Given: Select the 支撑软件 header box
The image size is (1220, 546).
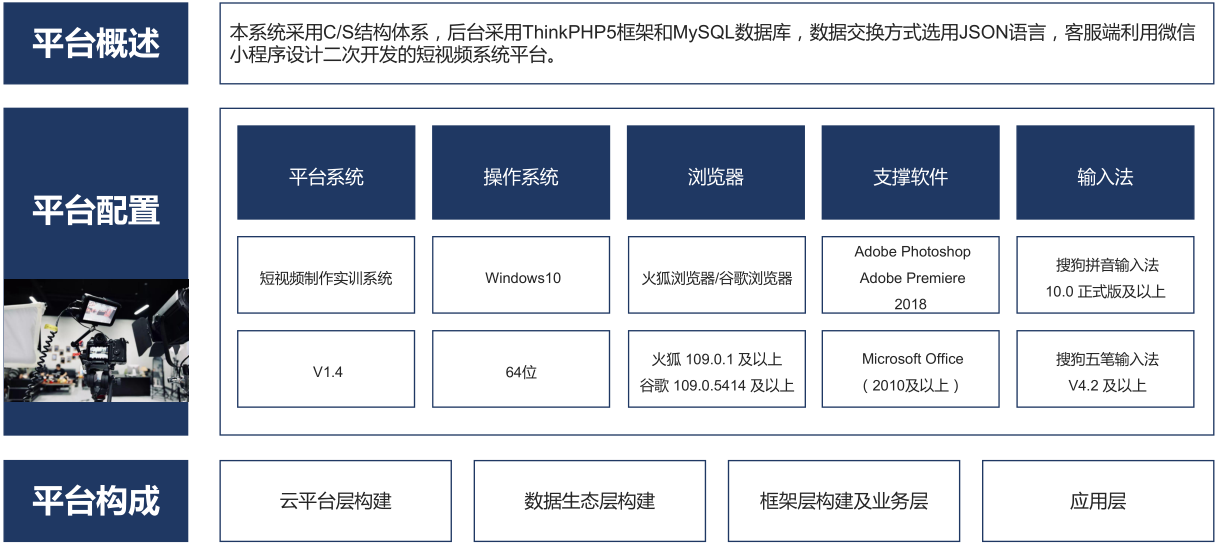Looking at the screenshot, I should tap(910, 172).
